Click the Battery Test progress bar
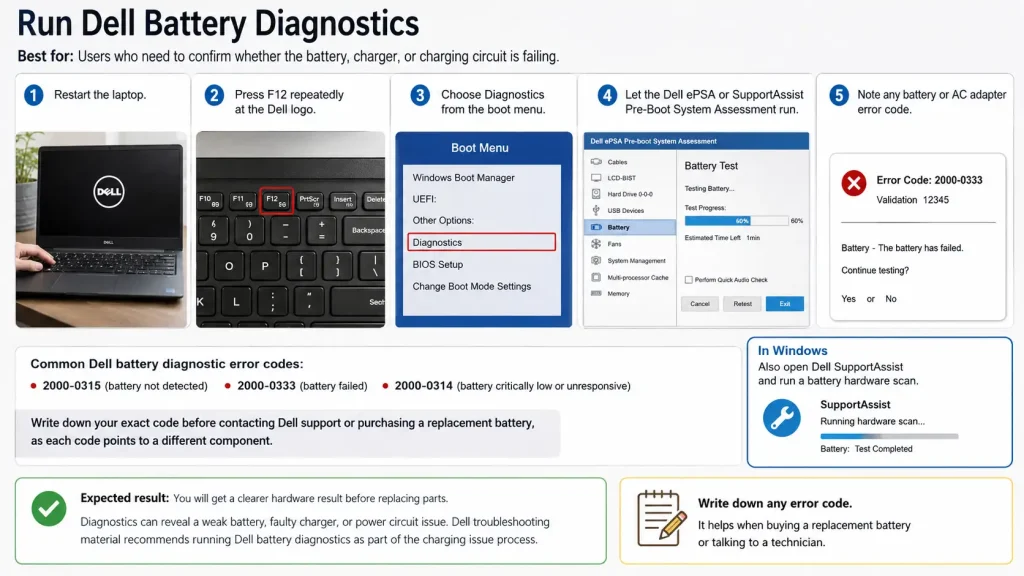Viewport: 1024px width, 576px height. 736,221
